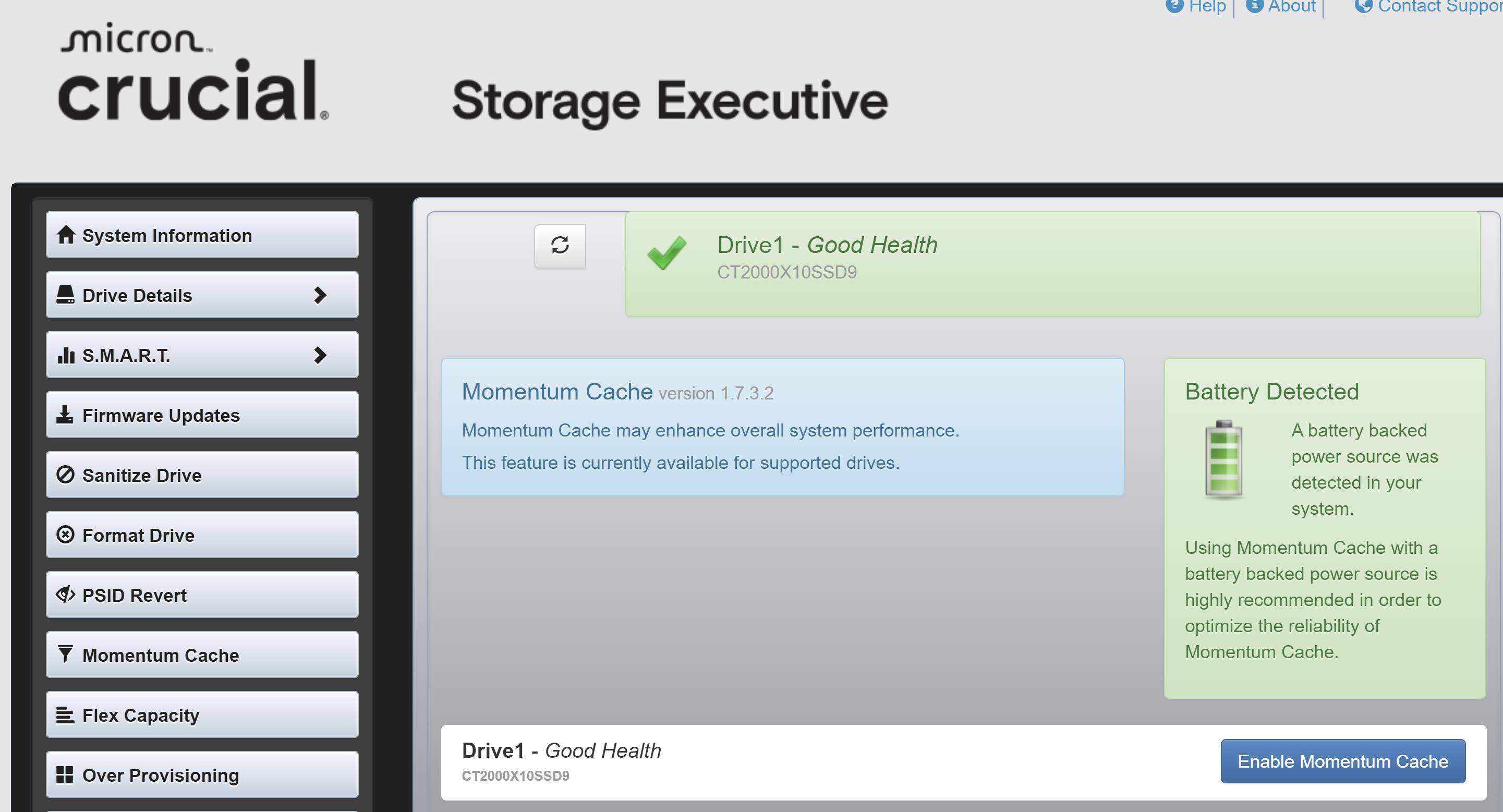Click the house icon beside System Information
Image resolution: width=1503 pixels, height=812 pixels.
click(66, 235)
